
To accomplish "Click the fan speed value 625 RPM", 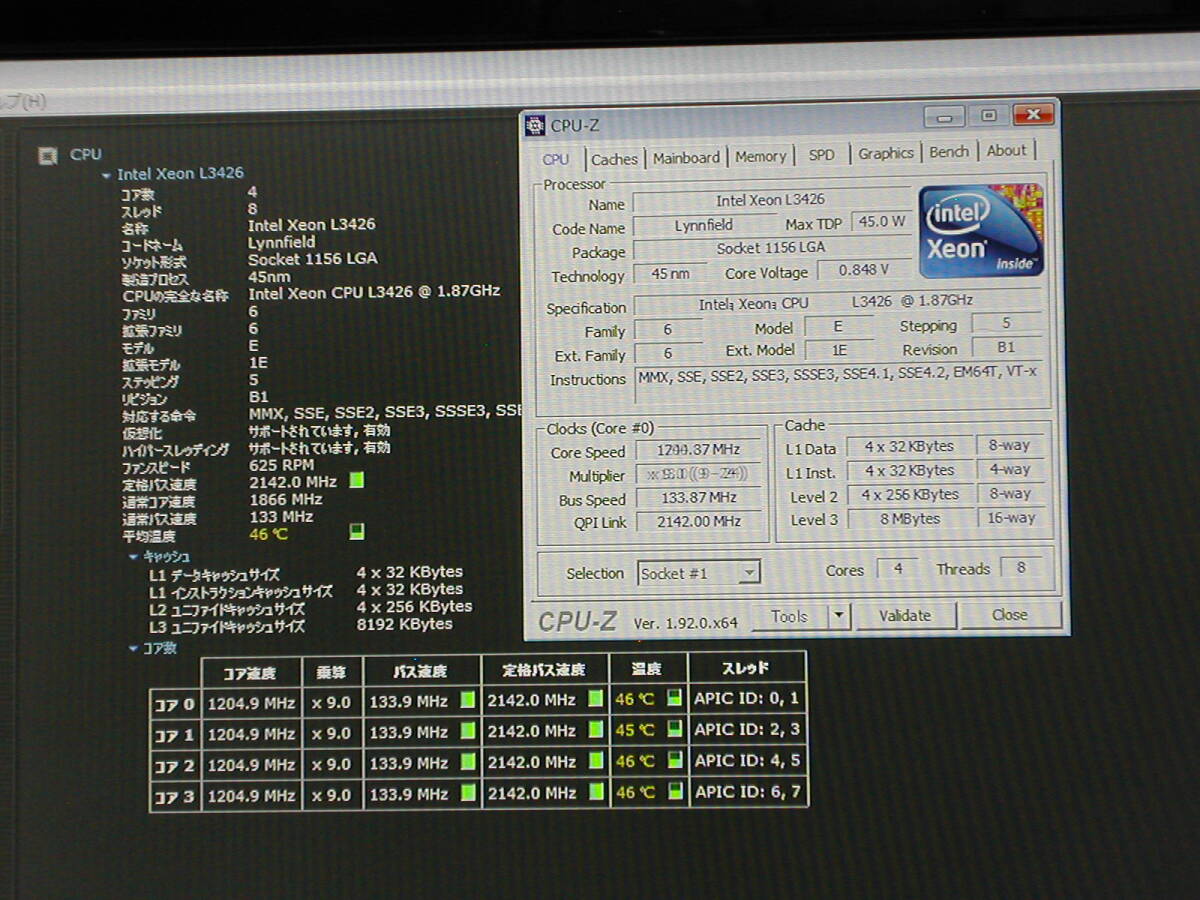I will click(281, 465).
